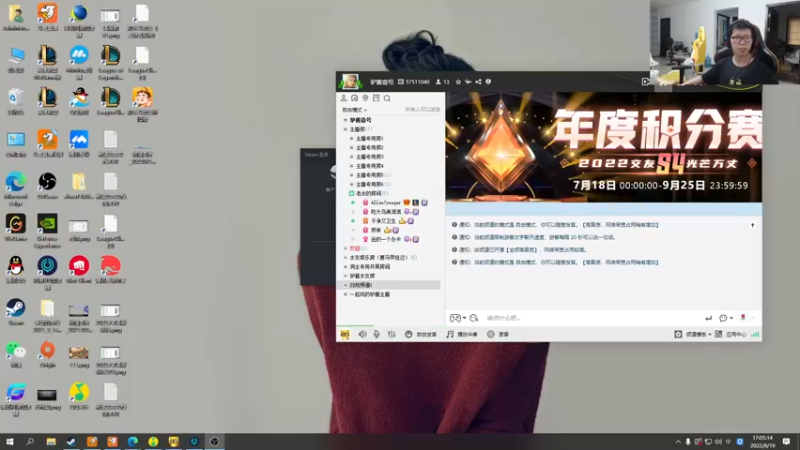Open the 应用中心 app center

731,334
